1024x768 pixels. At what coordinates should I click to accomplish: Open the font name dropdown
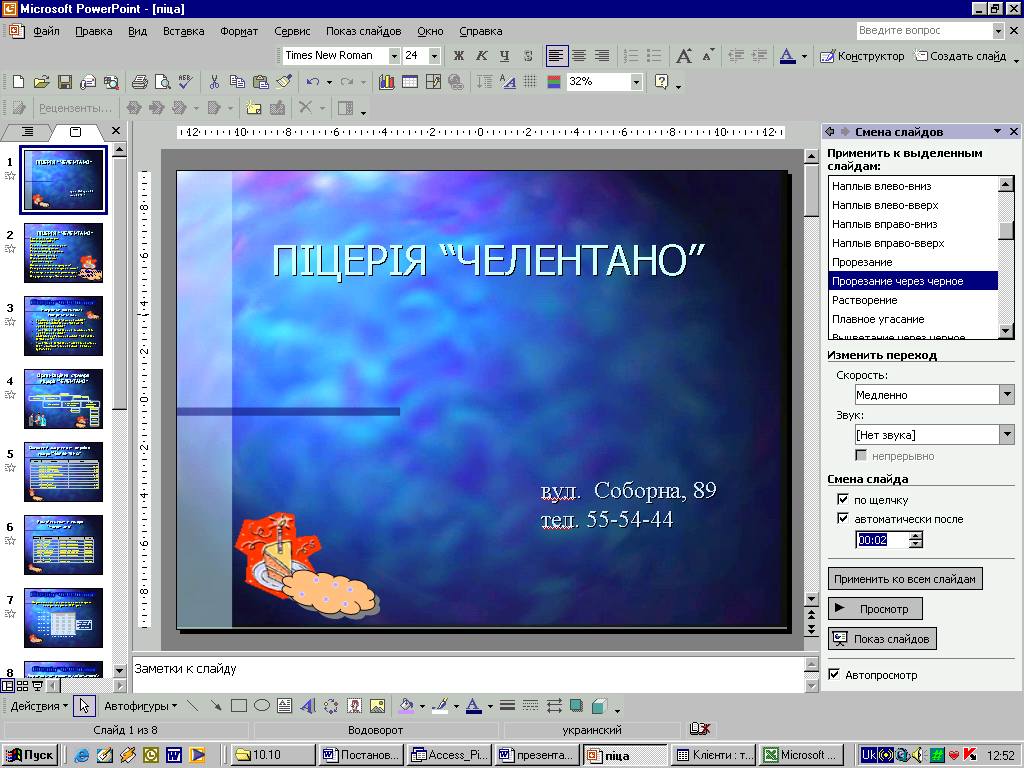394,56
